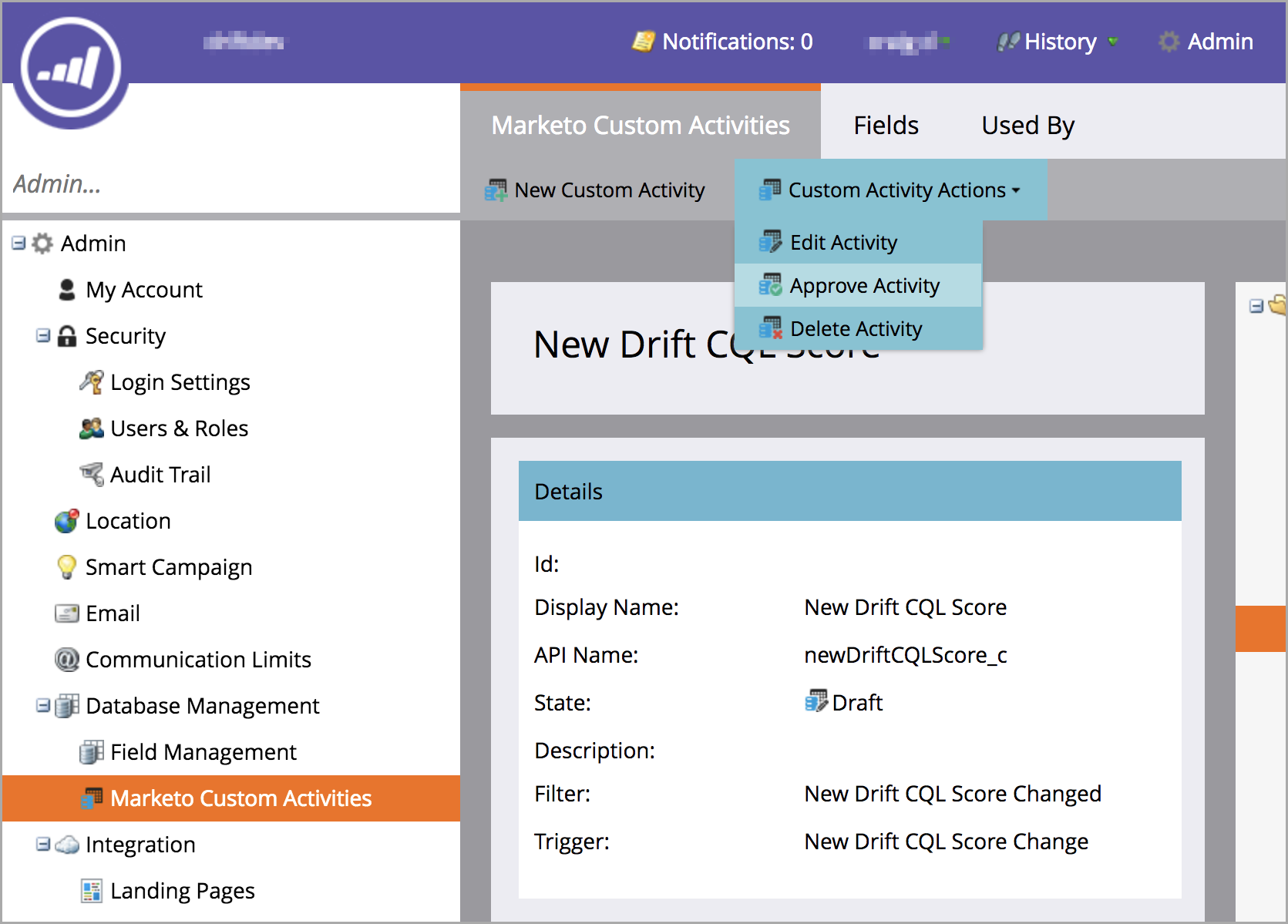This screenshot has width=1288, height=924.
Task: Click the Security padlock icon
Action: (x=67, y=336)
